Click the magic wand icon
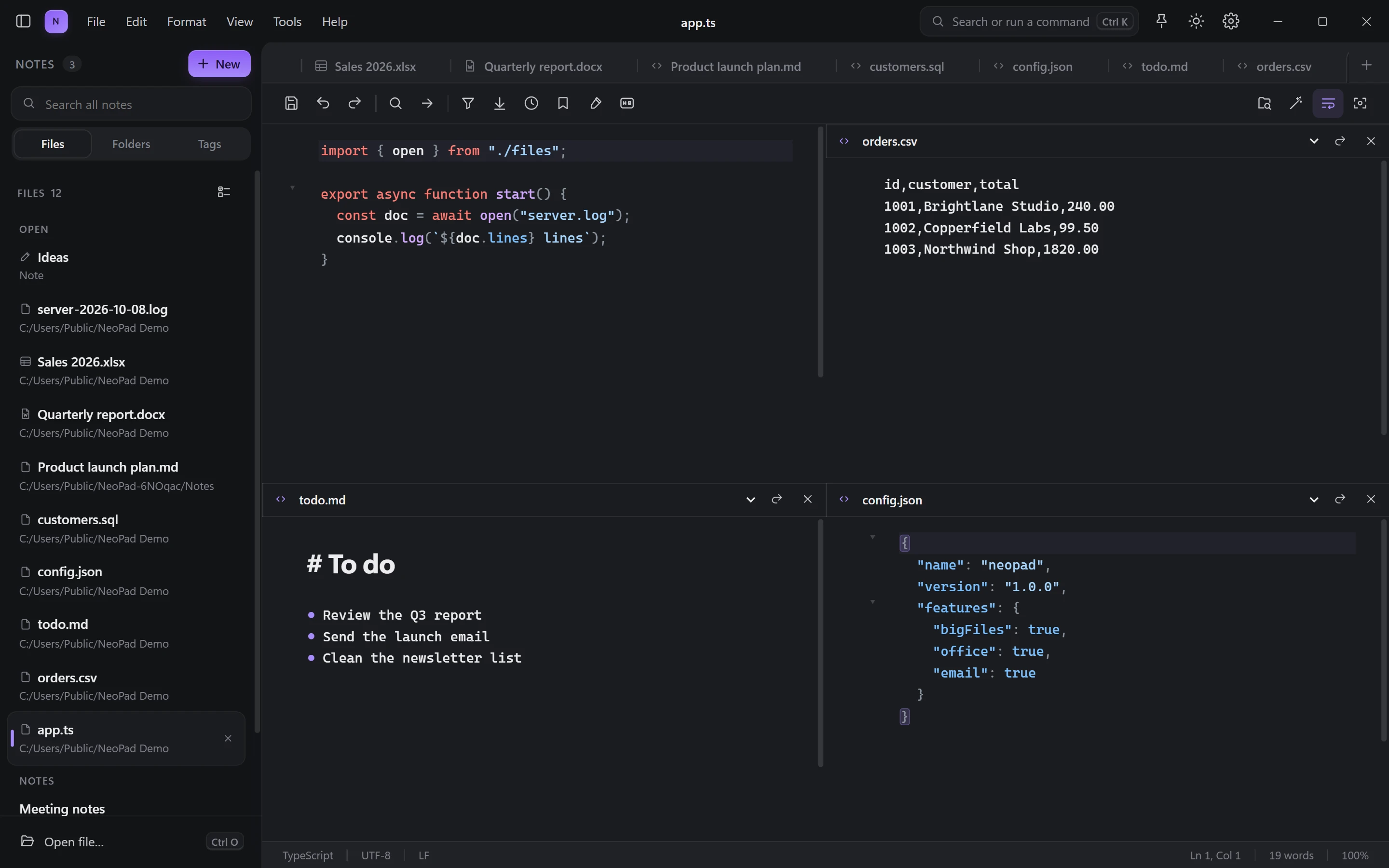1389x868 pixels. point(1296,103)
